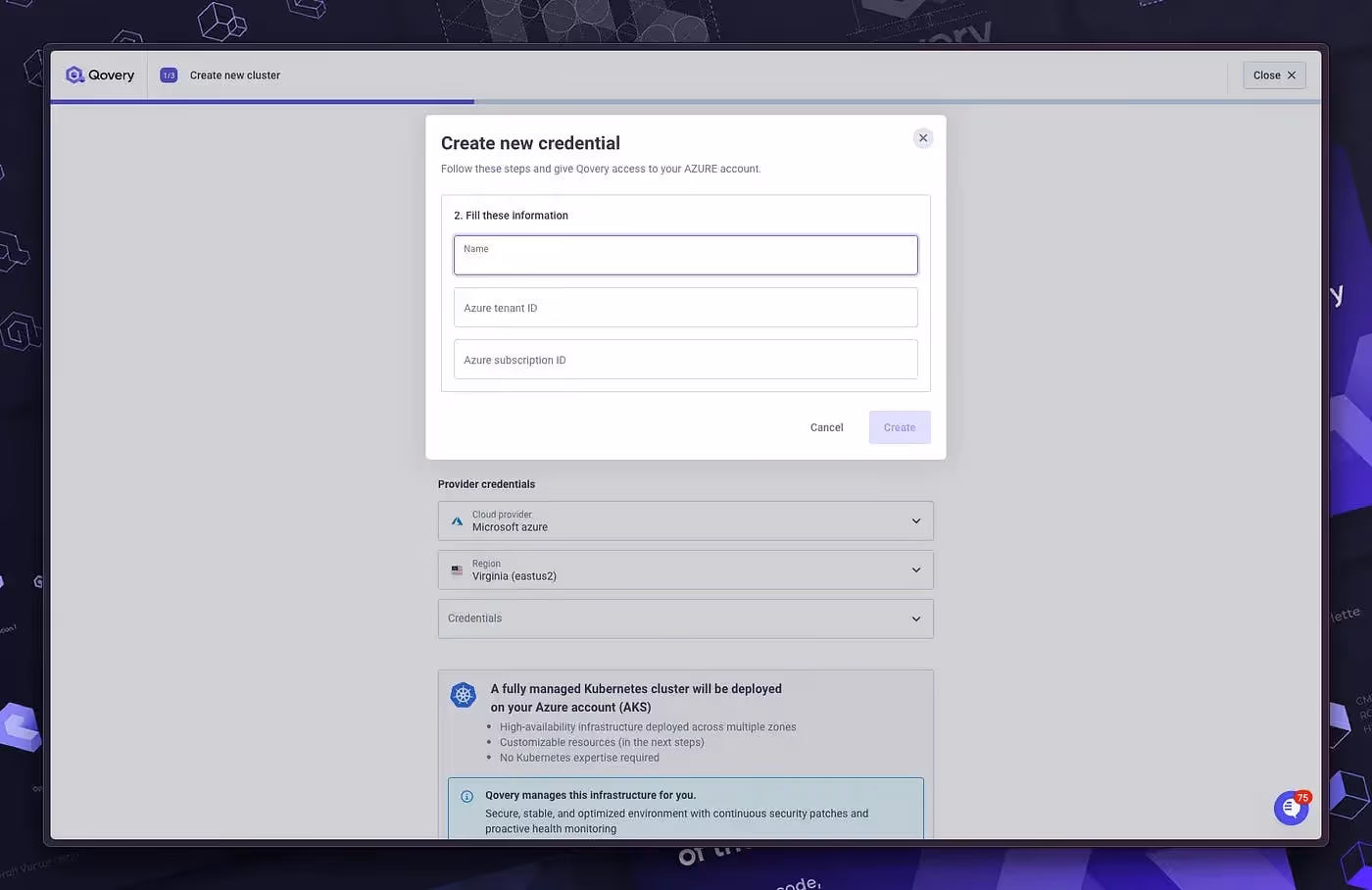Click the Kubernetes icon in the AKS banner
The width and height of the screenshot is (1372, 890).
tap(463, 694)
